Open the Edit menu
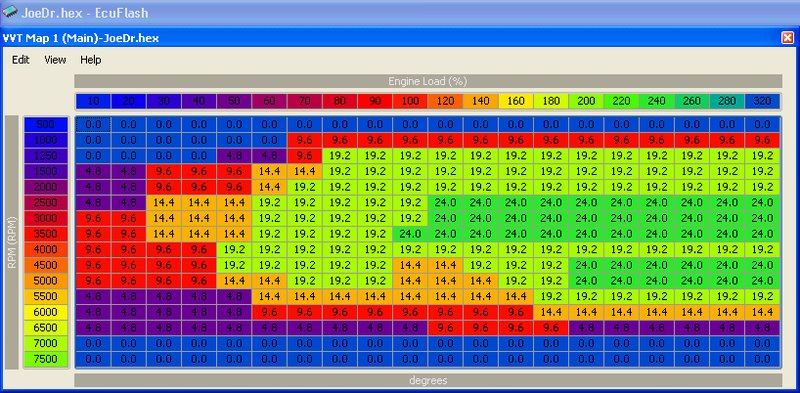Image resolution: width=800 pixels, height=393 pixels. point(21,60)
